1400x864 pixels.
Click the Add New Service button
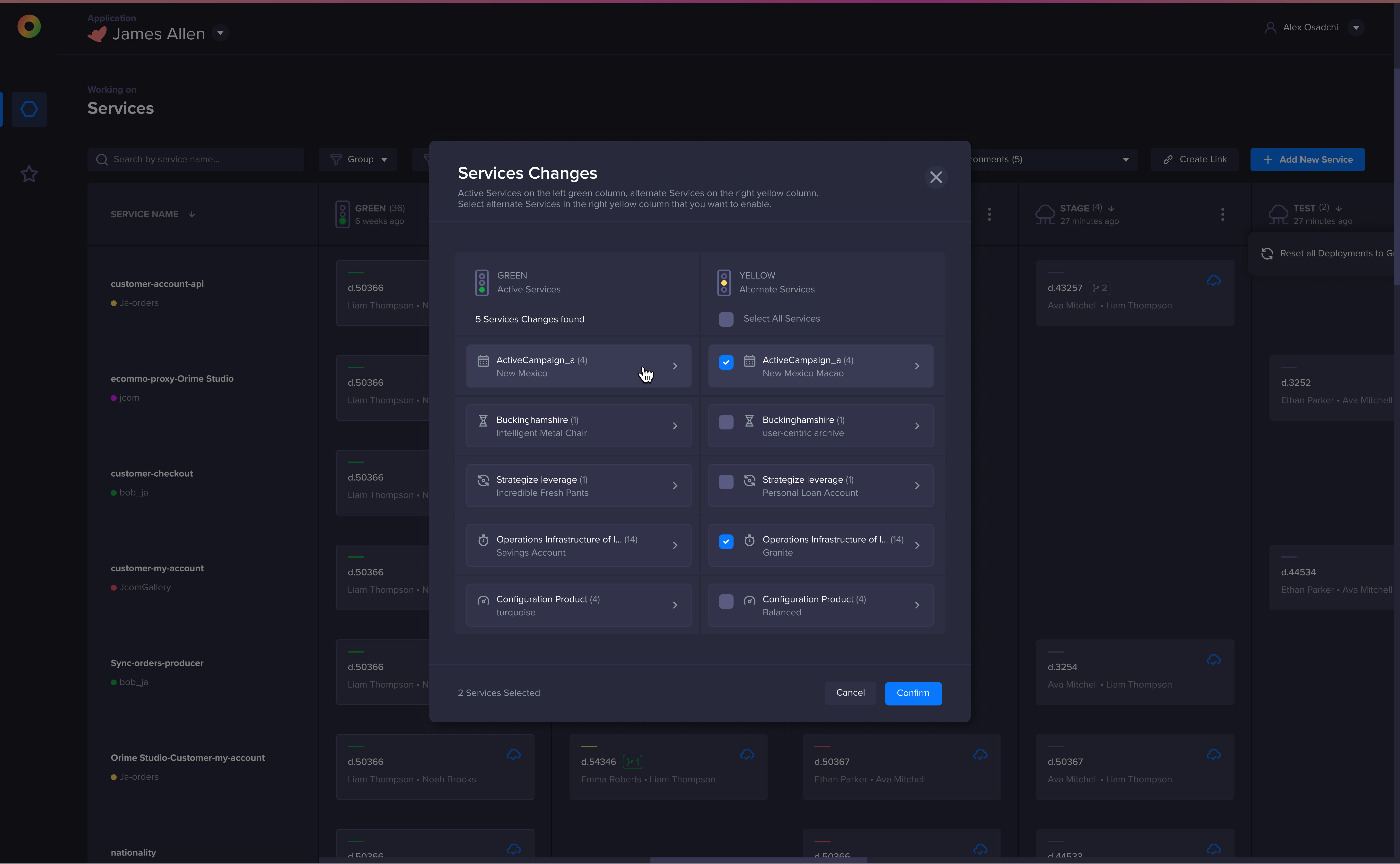click(1307, 159)
